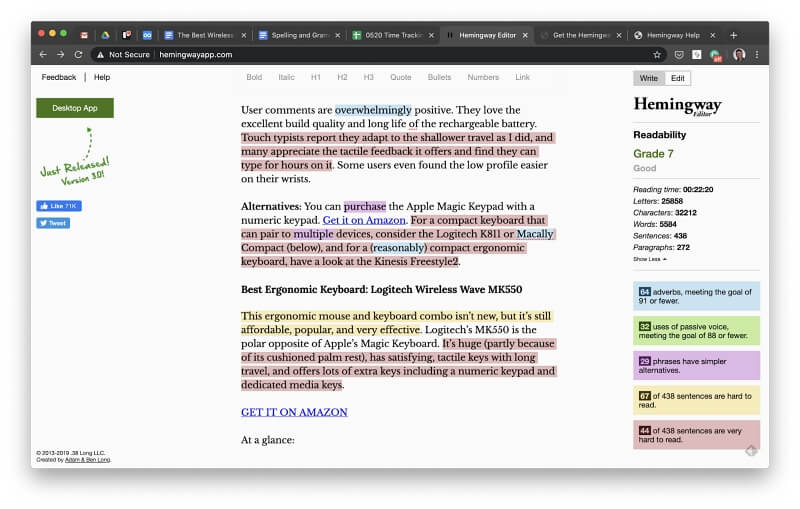Apply H2 heading style
Screen dimensions: 800x509
coord(342,77)
